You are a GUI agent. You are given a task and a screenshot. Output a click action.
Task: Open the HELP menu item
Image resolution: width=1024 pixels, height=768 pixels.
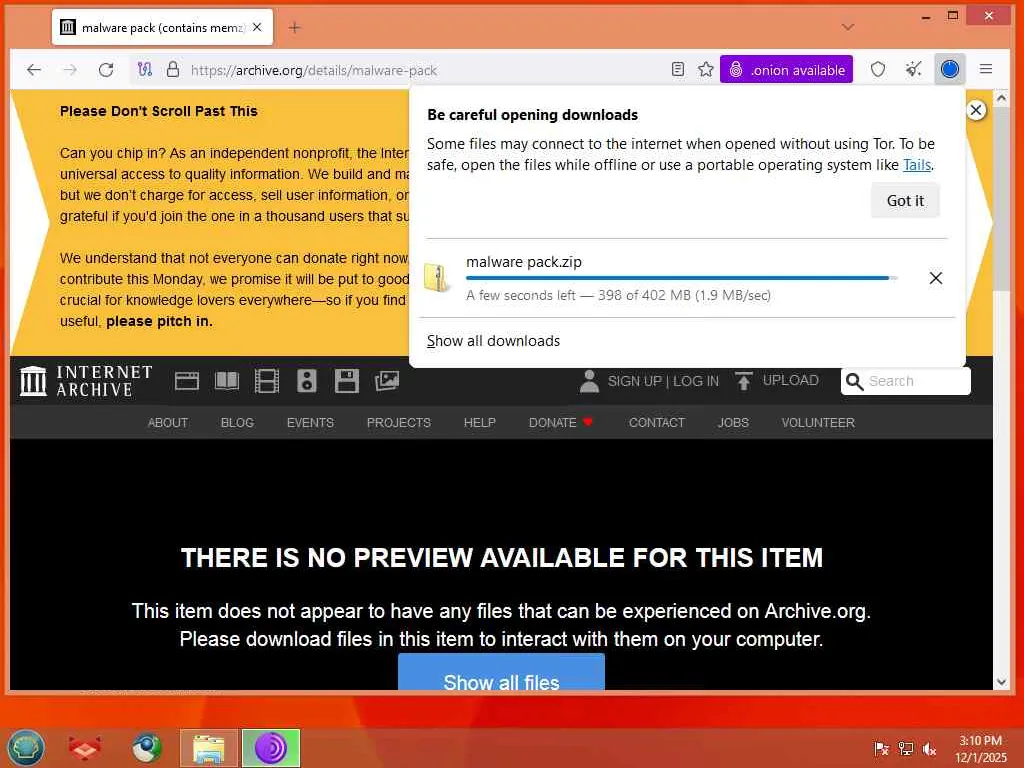pos(479,423)
